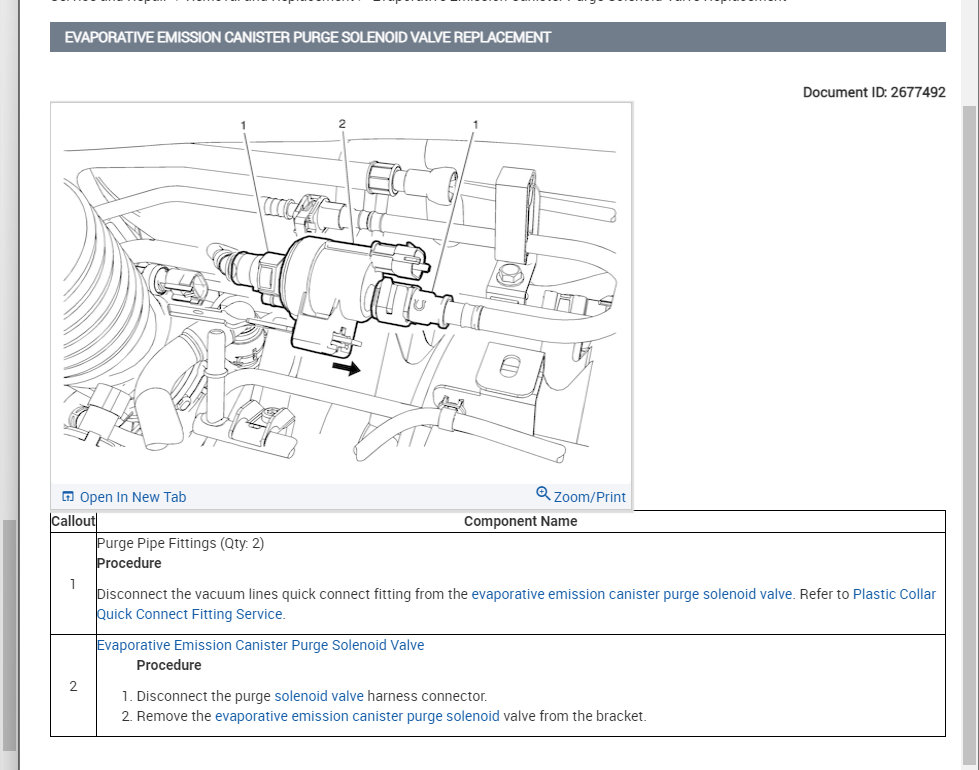
Task: Open the Evaporative Emission Canister Purge Solenoid Valve heading link
Action: click(x=260, y=645)
